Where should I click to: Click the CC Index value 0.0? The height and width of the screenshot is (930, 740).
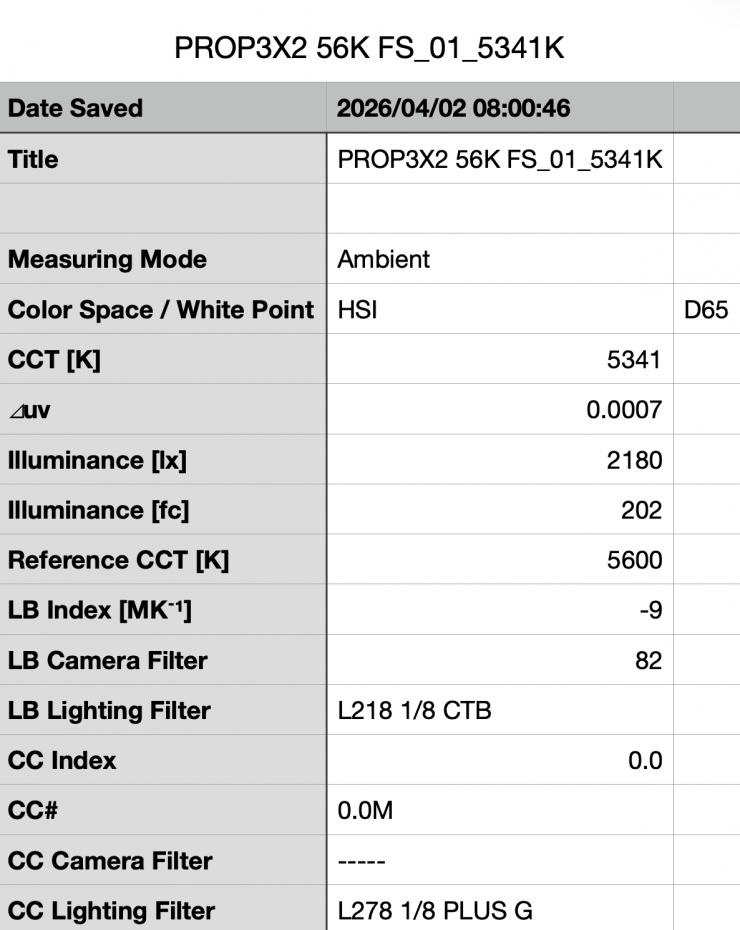click(645, 761)
